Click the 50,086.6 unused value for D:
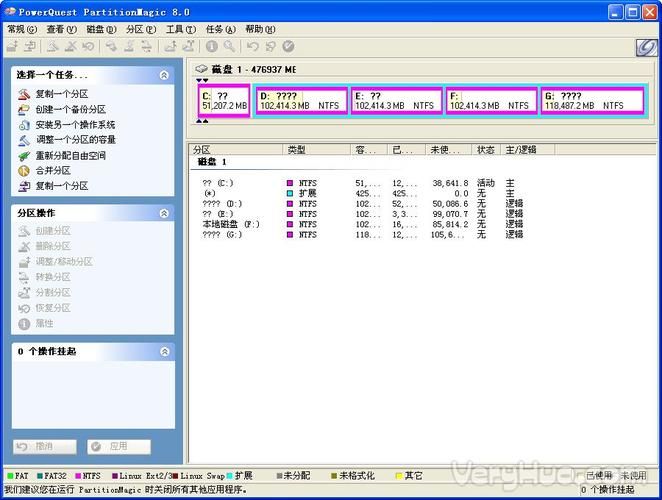This screenshot has height=500, width=662. (450, 204)
